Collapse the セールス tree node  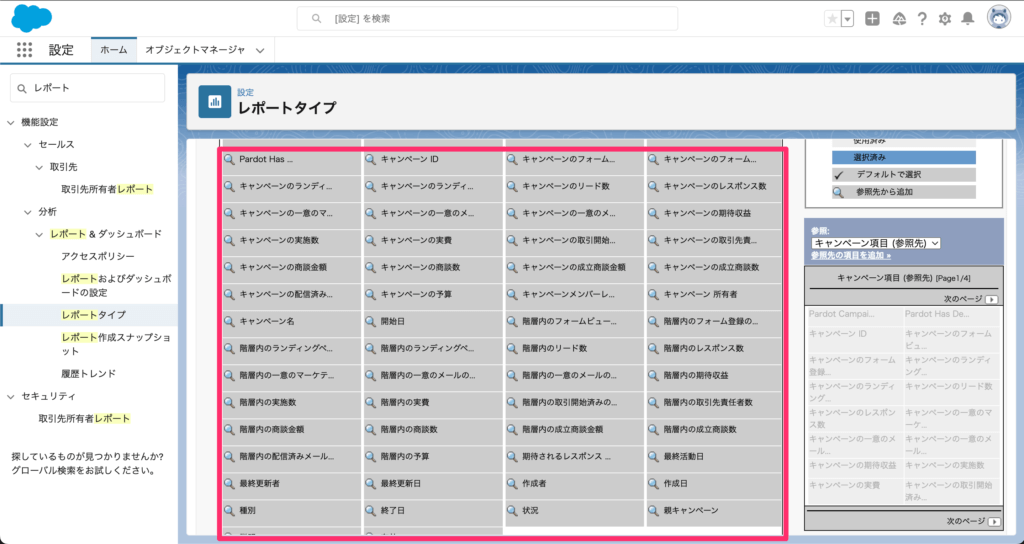pyautogui.click(x=27, y=144)
